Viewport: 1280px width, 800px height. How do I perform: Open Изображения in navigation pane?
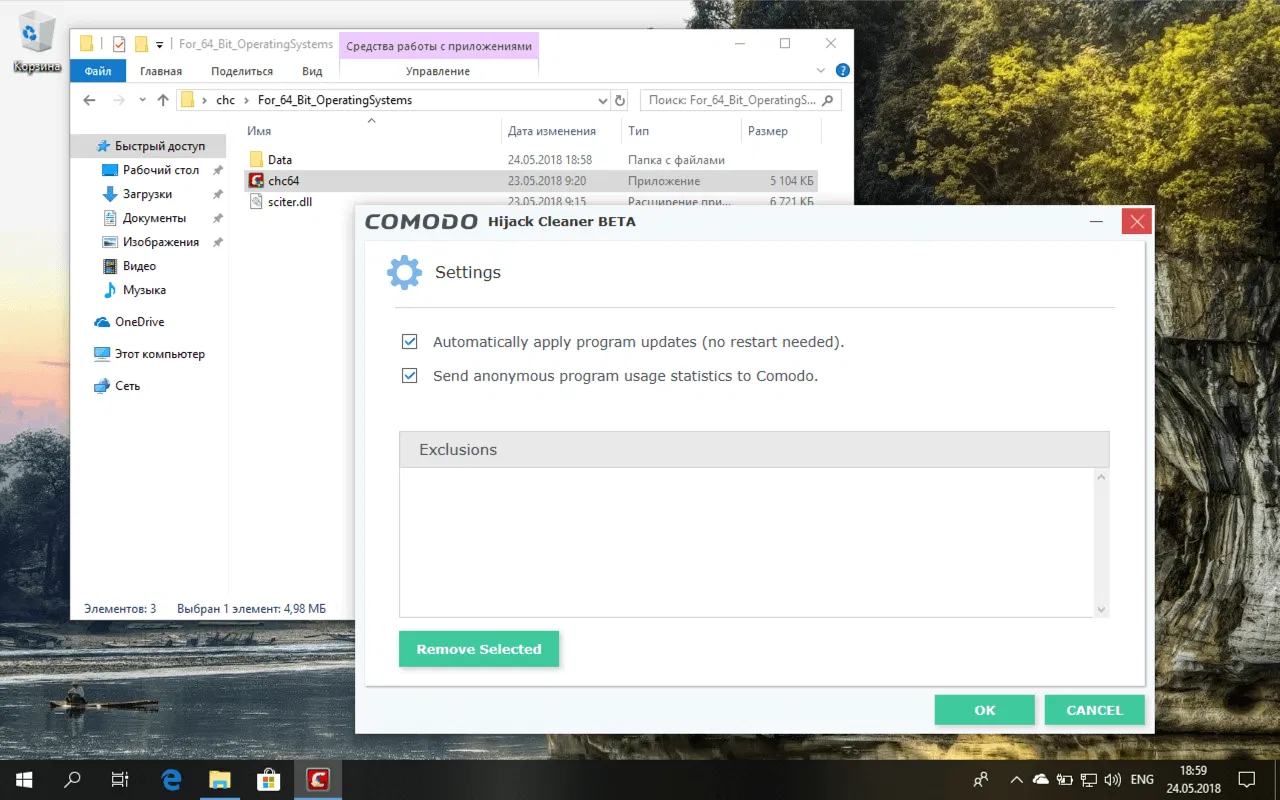coord(160,242)
